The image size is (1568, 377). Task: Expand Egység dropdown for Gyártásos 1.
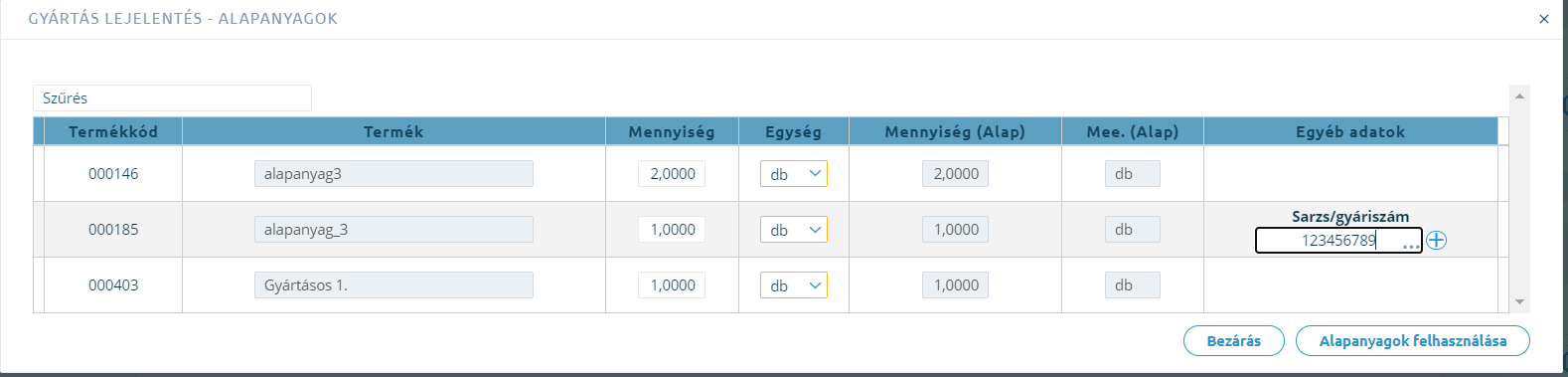pyautogui.click(x=794, y=285)
